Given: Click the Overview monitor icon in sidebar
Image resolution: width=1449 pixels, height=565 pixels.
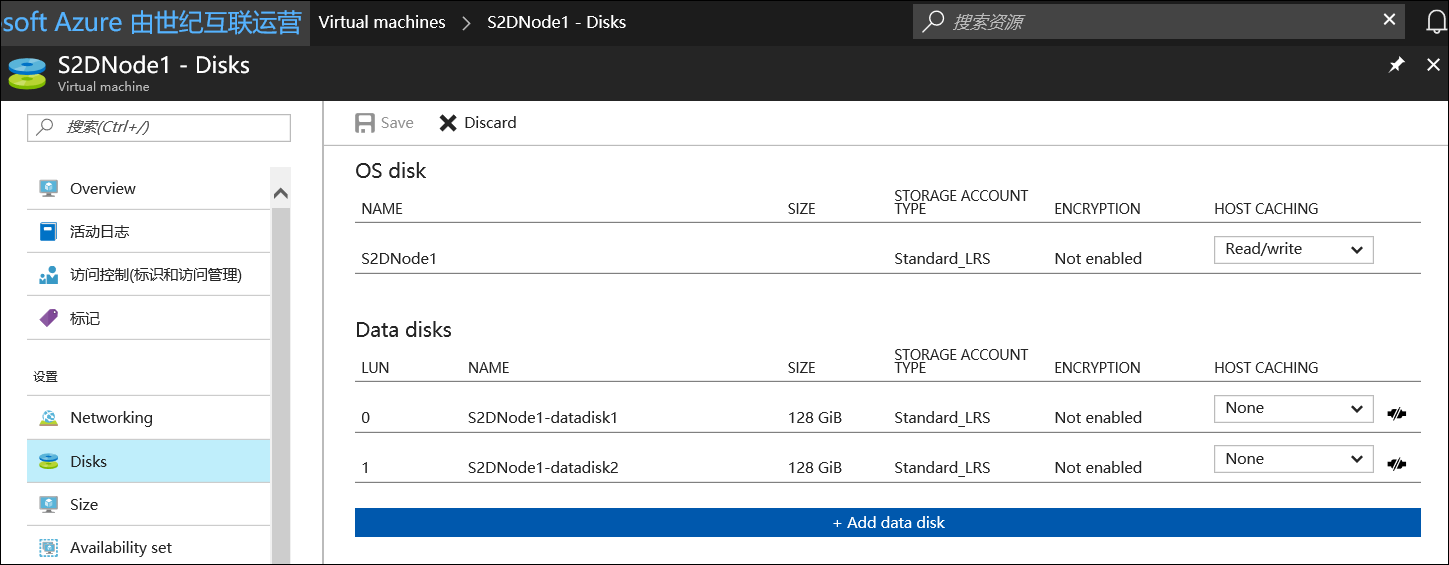Looking at the screenshot, I should (x=48, y=188).
